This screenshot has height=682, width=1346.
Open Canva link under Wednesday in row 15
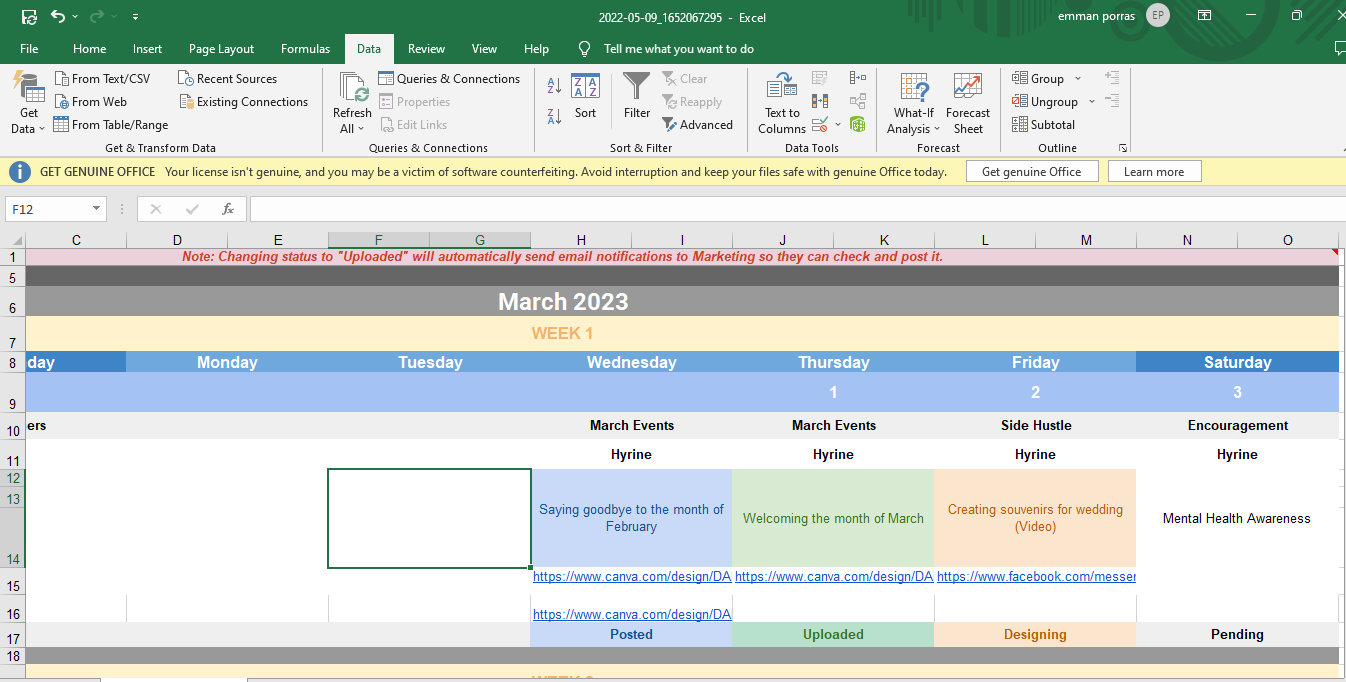click(x=632, y=576)
